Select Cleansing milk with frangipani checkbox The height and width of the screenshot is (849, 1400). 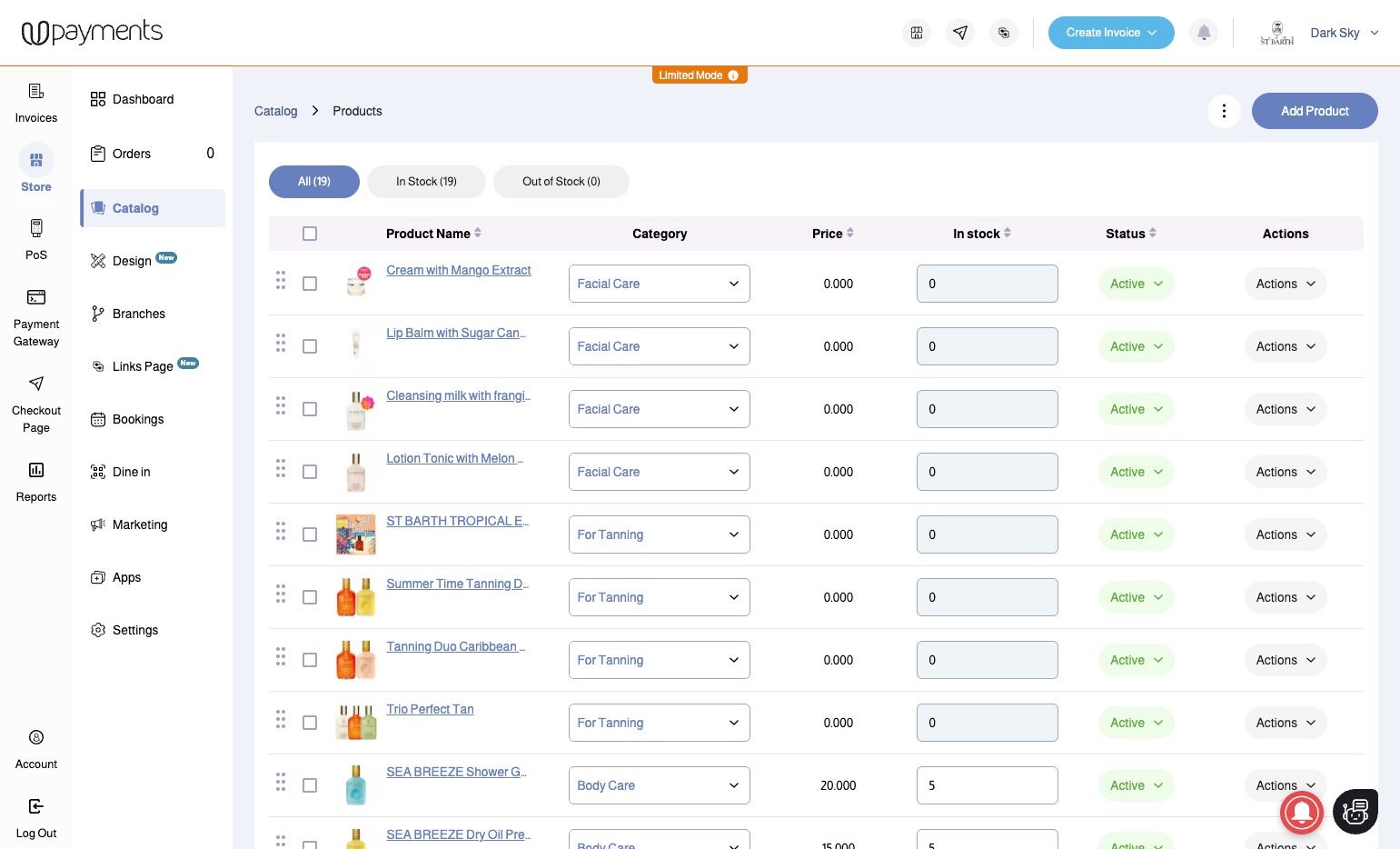click(x=310, y=409)
